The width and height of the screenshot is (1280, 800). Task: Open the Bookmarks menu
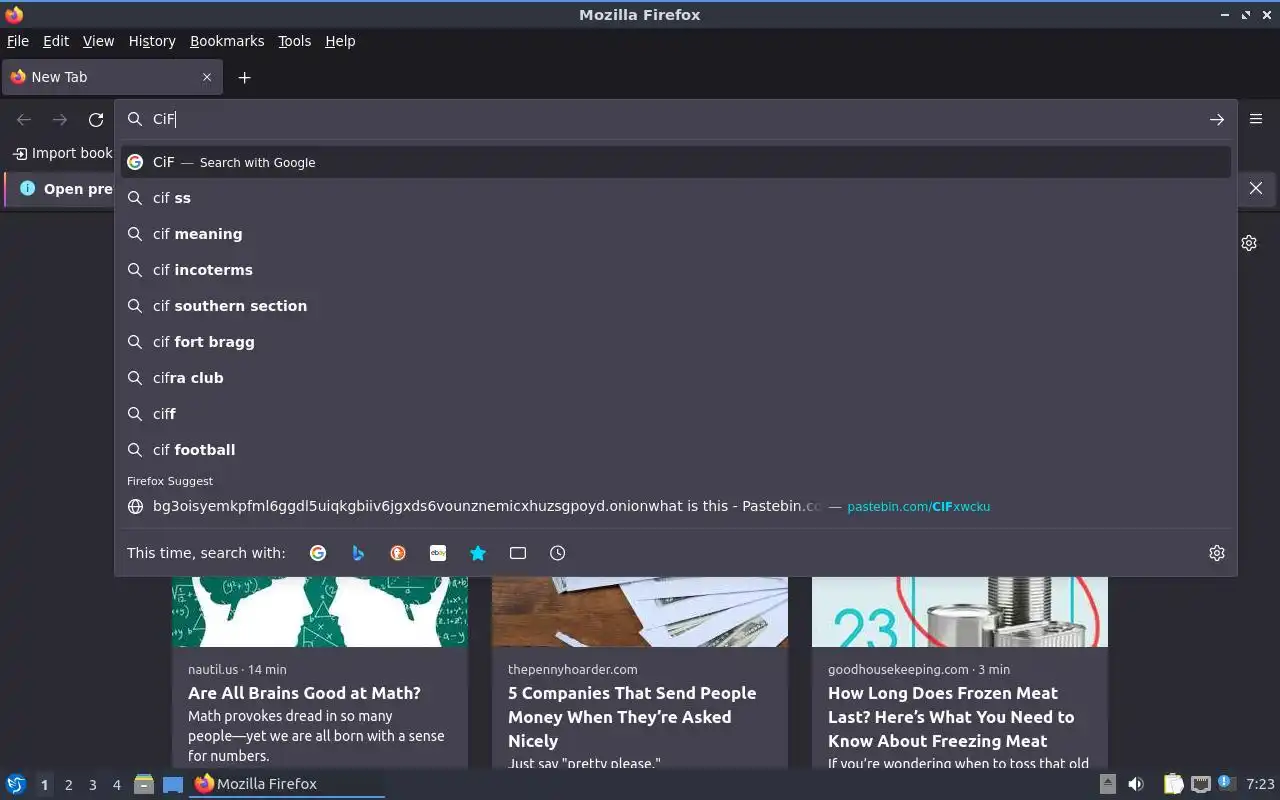pos(227,41)
